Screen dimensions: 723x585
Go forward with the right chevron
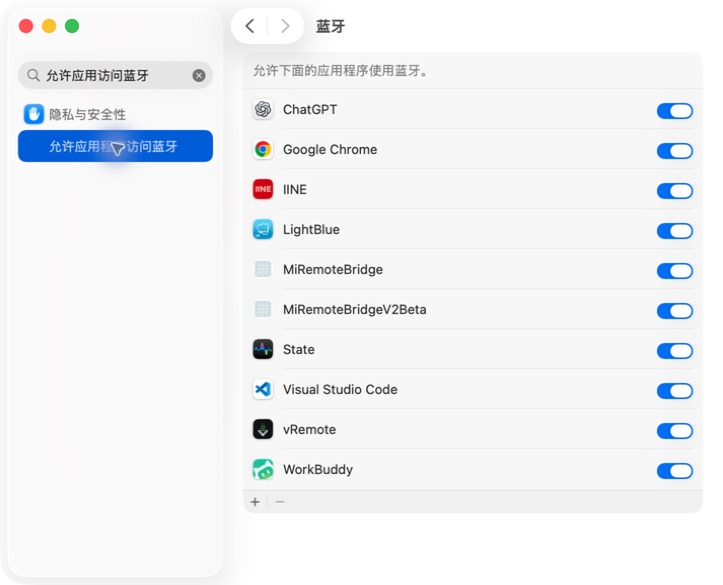[x=285, y=26]
